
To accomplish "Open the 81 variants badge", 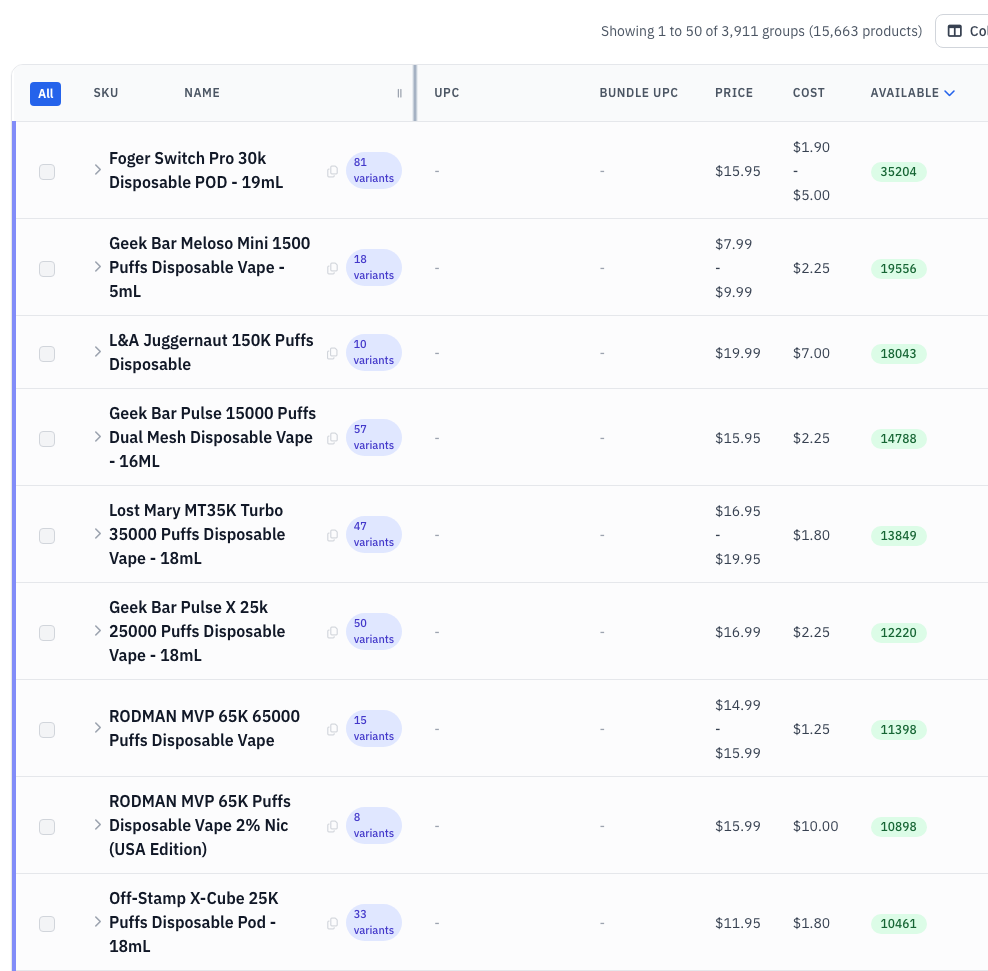I will 374,170.
